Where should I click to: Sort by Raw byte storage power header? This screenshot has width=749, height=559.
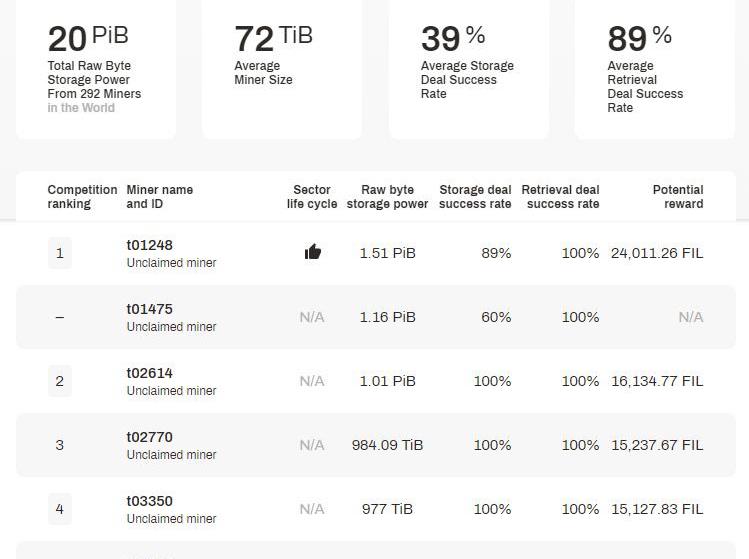(x=387, y=197)
